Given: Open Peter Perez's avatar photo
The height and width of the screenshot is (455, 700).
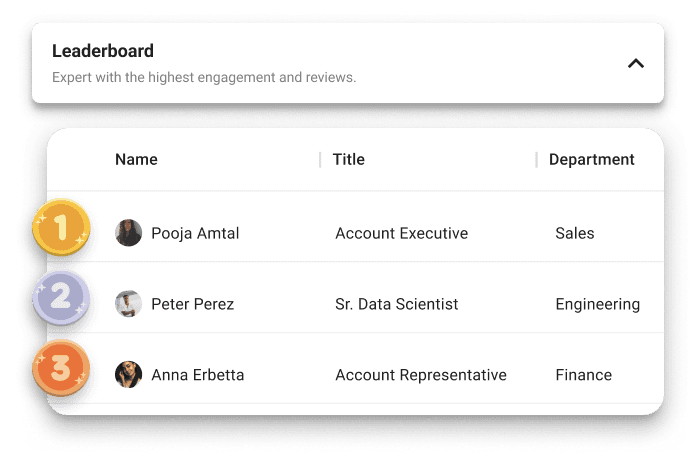Looking at the screenshot, I should pyautogui.click(x=129, y=304).
